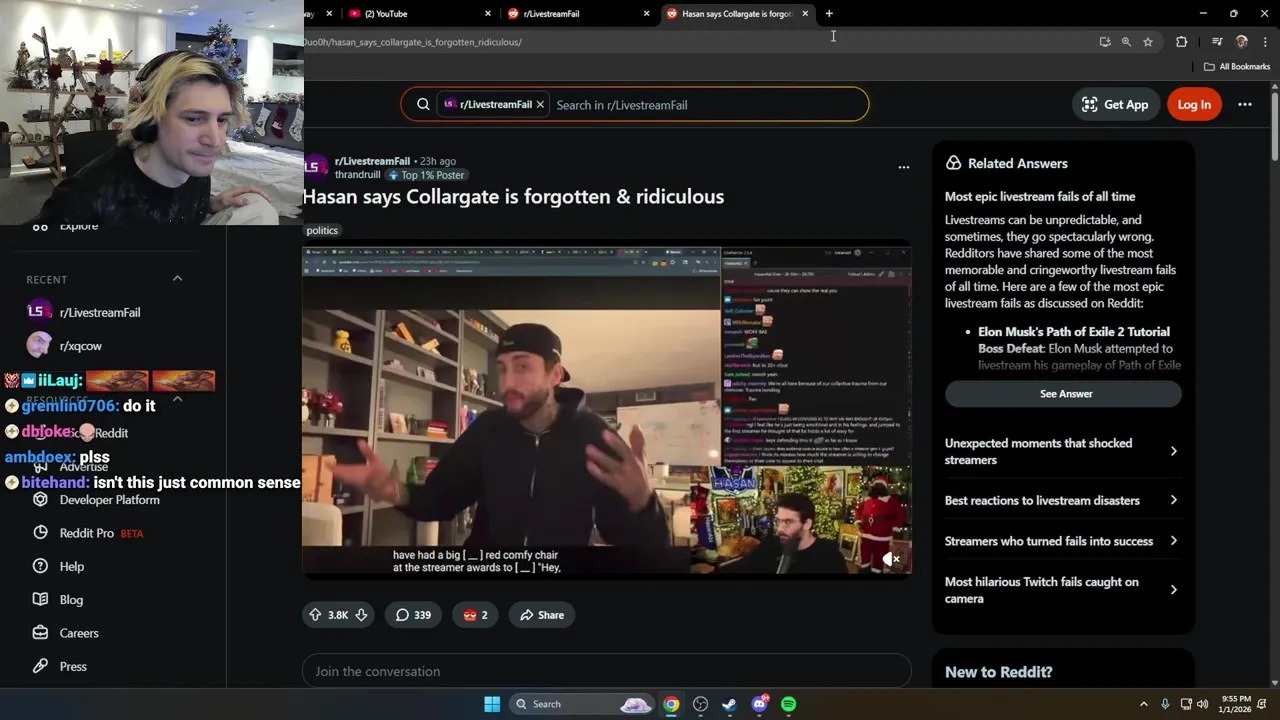Expand Best reactions to livestream disasters
This screenshot has height=720, width=1280.
[x=1061, y=500]
